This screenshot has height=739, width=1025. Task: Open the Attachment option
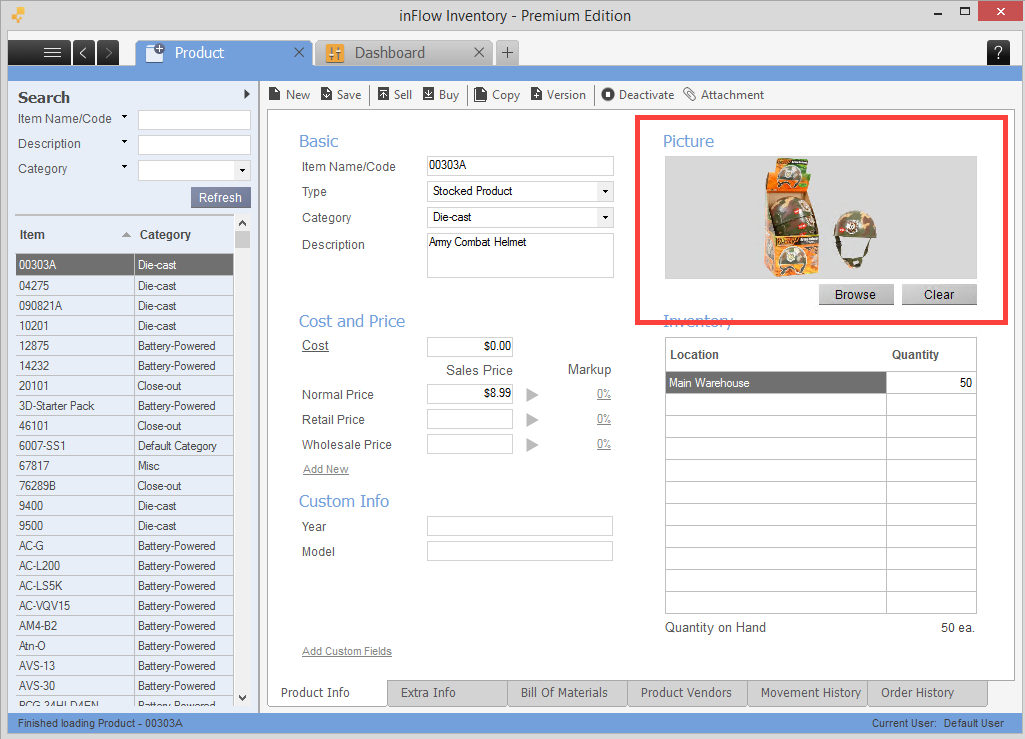724,95
